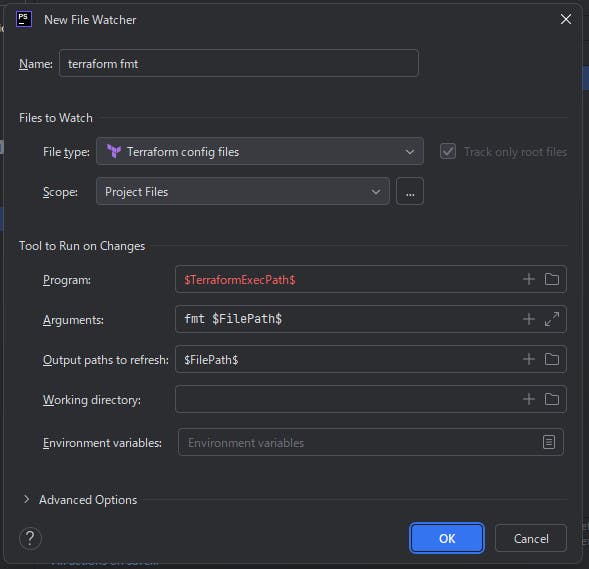Browse folder icon in Program field
Viewport: 589px width, 569px height.
click(x=551, y=279)
